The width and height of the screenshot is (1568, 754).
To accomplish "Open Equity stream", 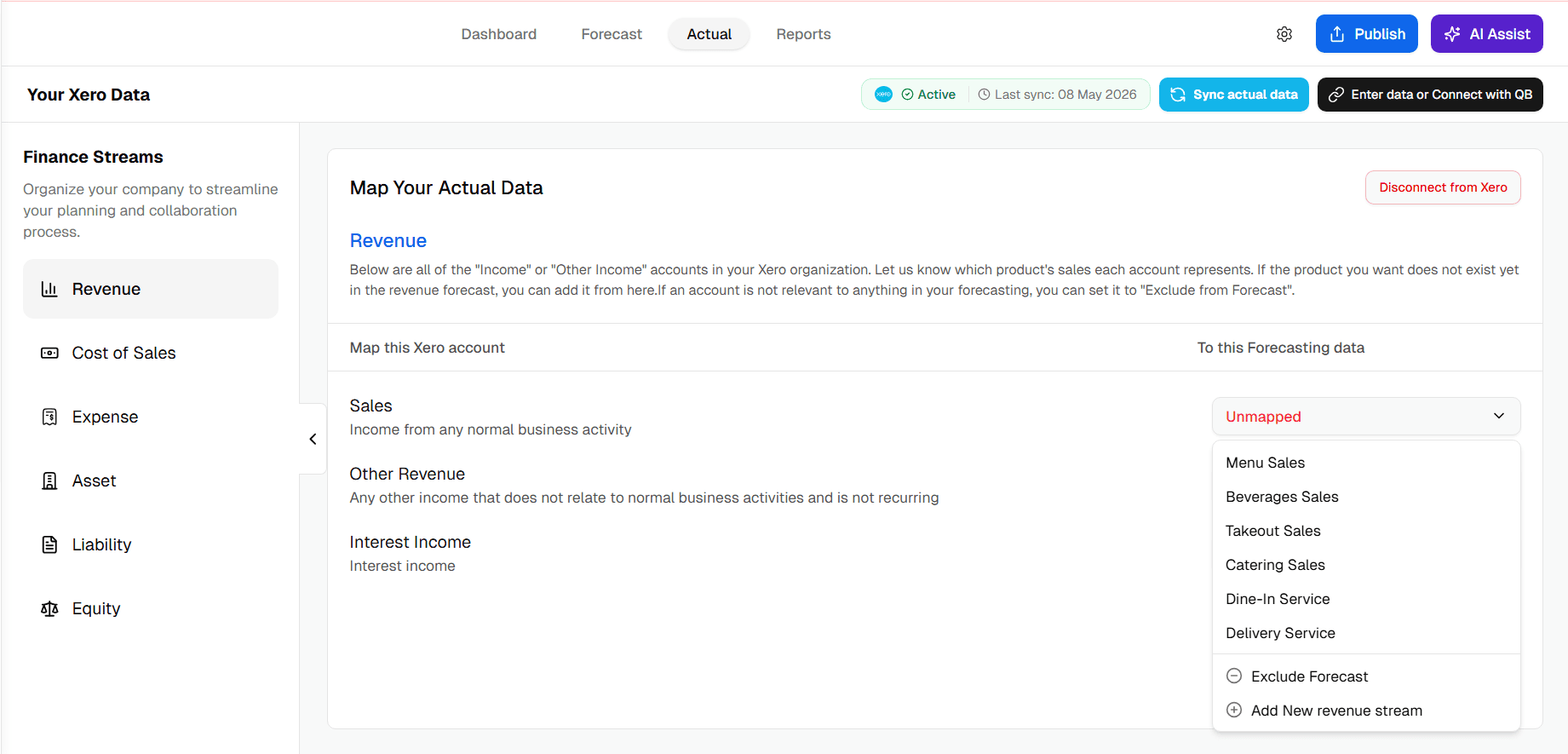I will click(151, 608).
